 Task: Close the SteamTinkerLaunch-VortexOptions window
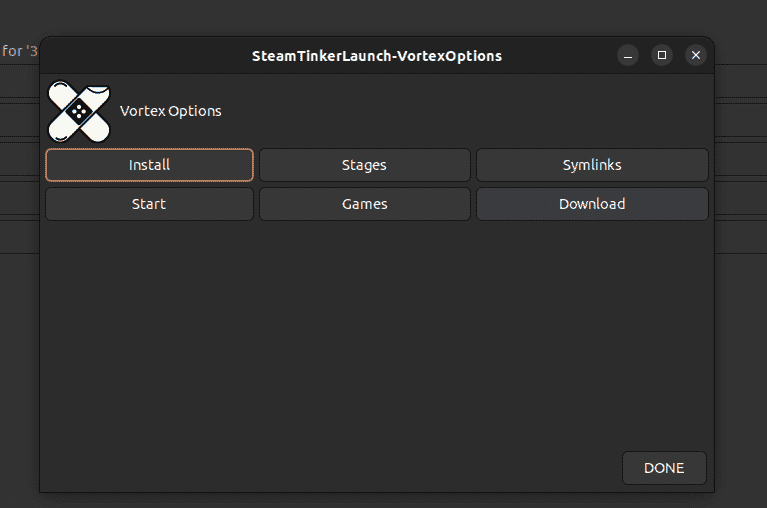(696, 56)
